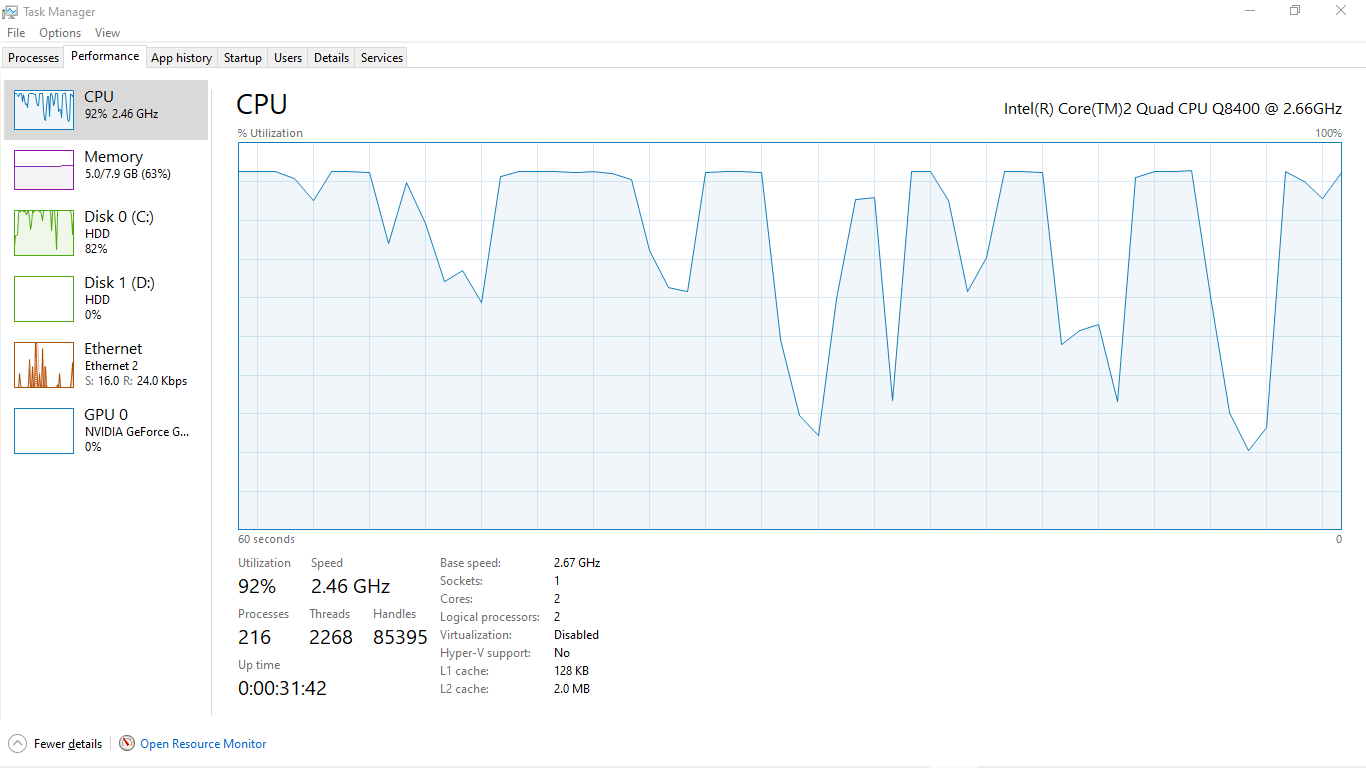The image size is (1366, 768).
Task: Click the CPU utilization history graph
Action: click(790, 336)
